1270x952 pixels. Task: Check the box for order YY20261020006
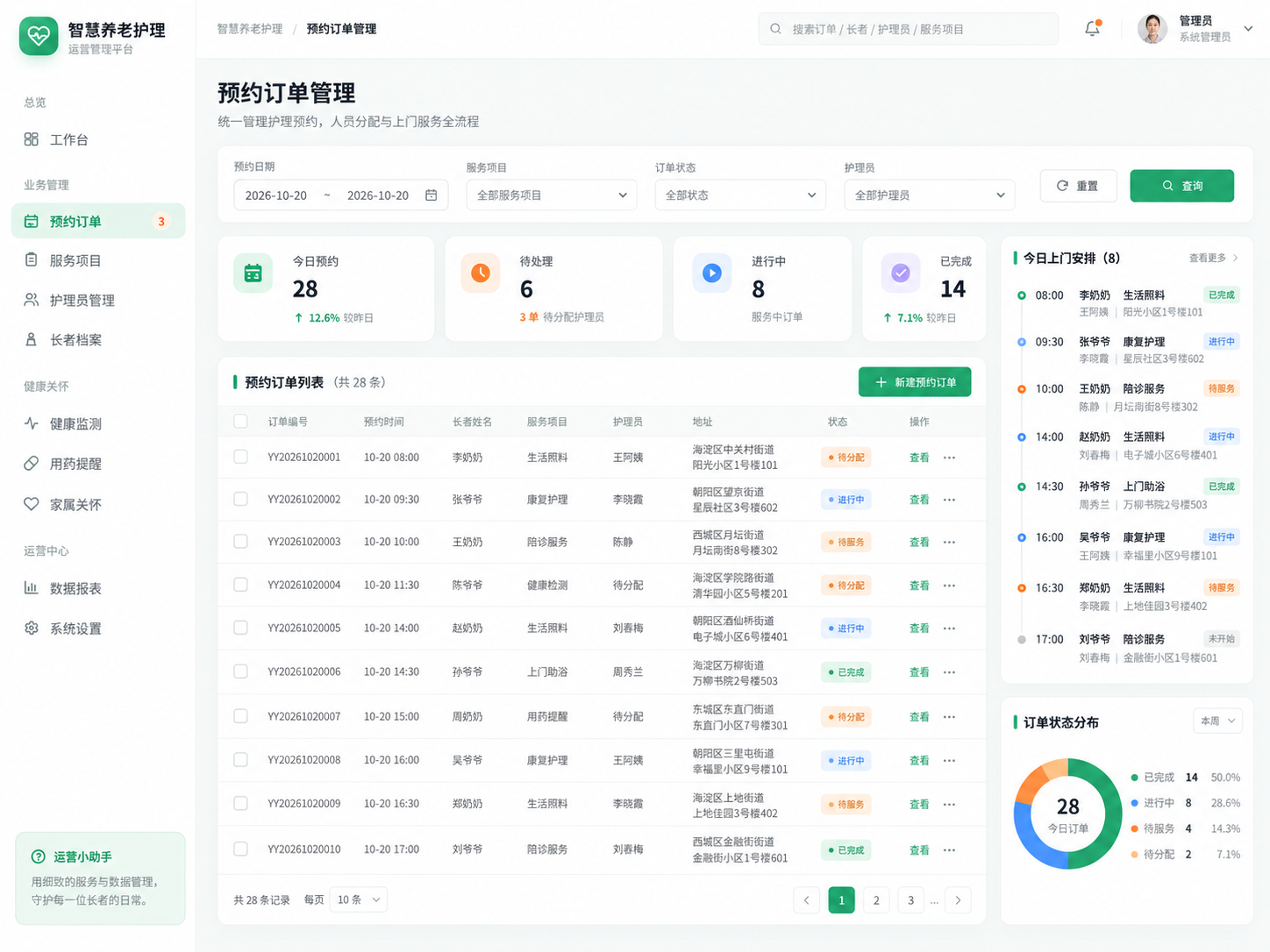[240, 671]
